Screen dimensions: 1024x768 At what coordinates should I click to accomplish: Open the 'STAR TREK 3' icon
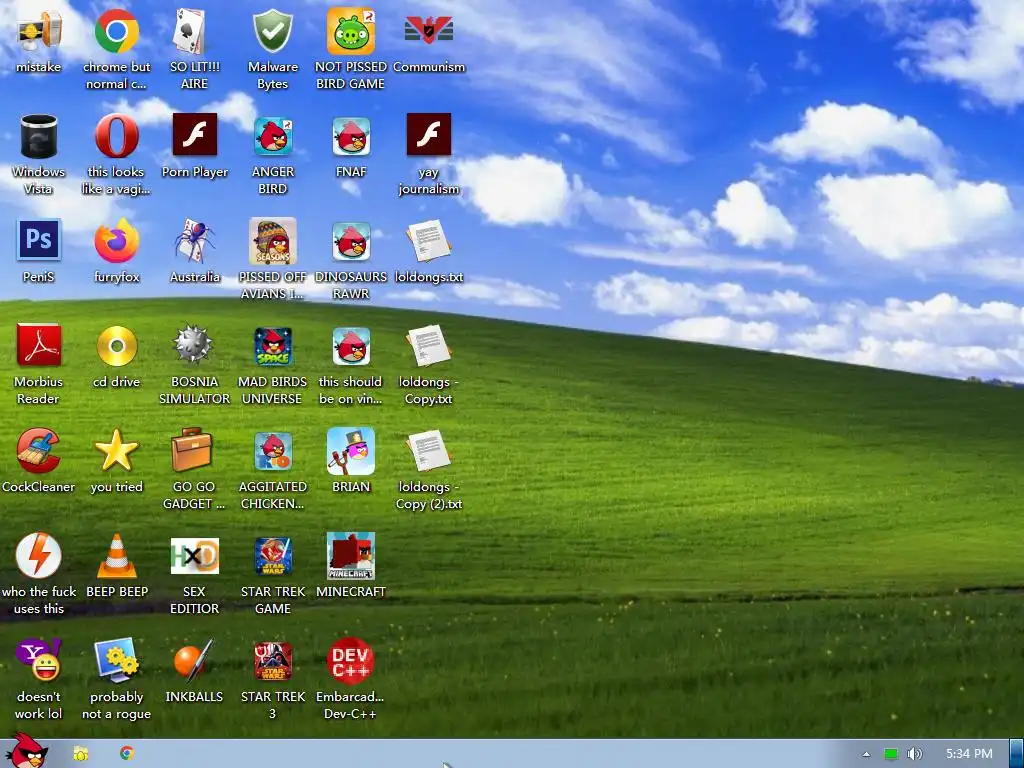272,661
